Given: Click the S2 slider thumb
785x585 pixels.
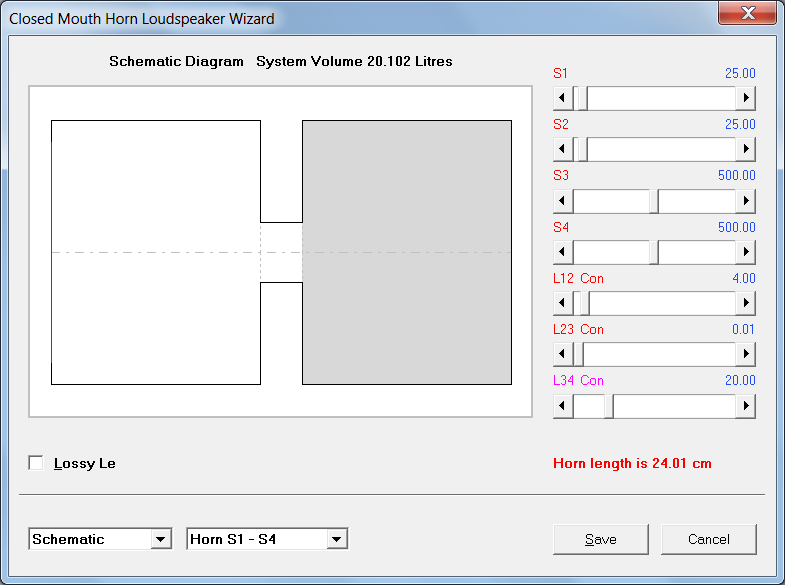Looking at the screenshot, I should (582, 149).
